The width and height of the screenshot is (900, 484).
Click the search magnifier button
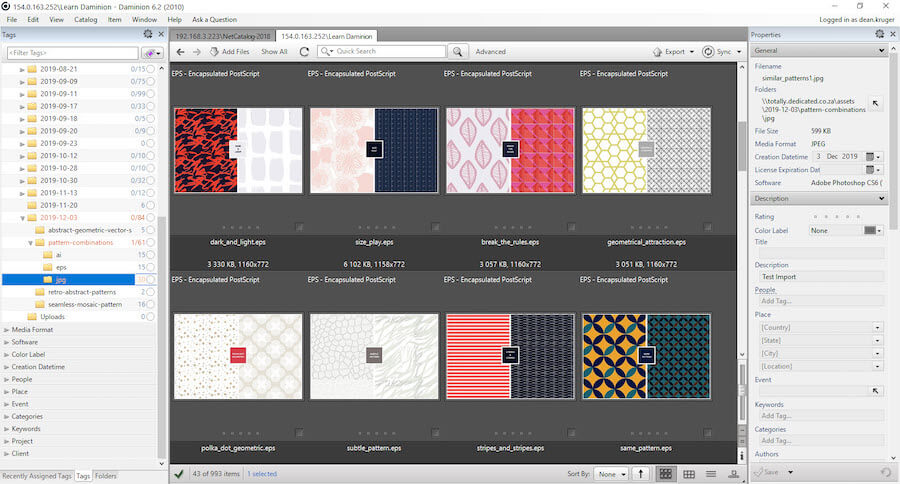click(x=458, y=52)
